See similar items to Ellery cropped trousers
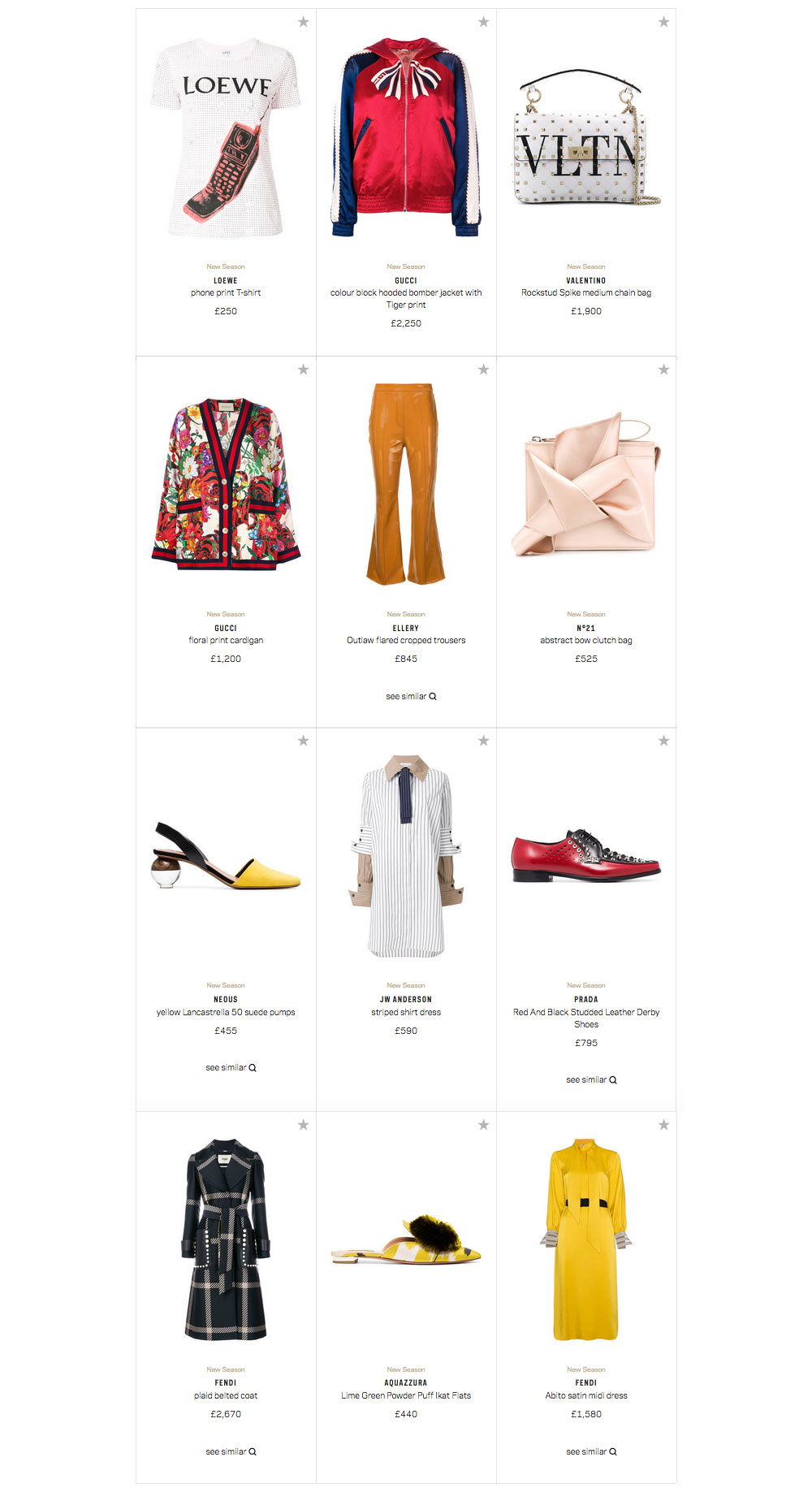The height and width of the screenshot is (1492, 812). click(x=411, y=696)
